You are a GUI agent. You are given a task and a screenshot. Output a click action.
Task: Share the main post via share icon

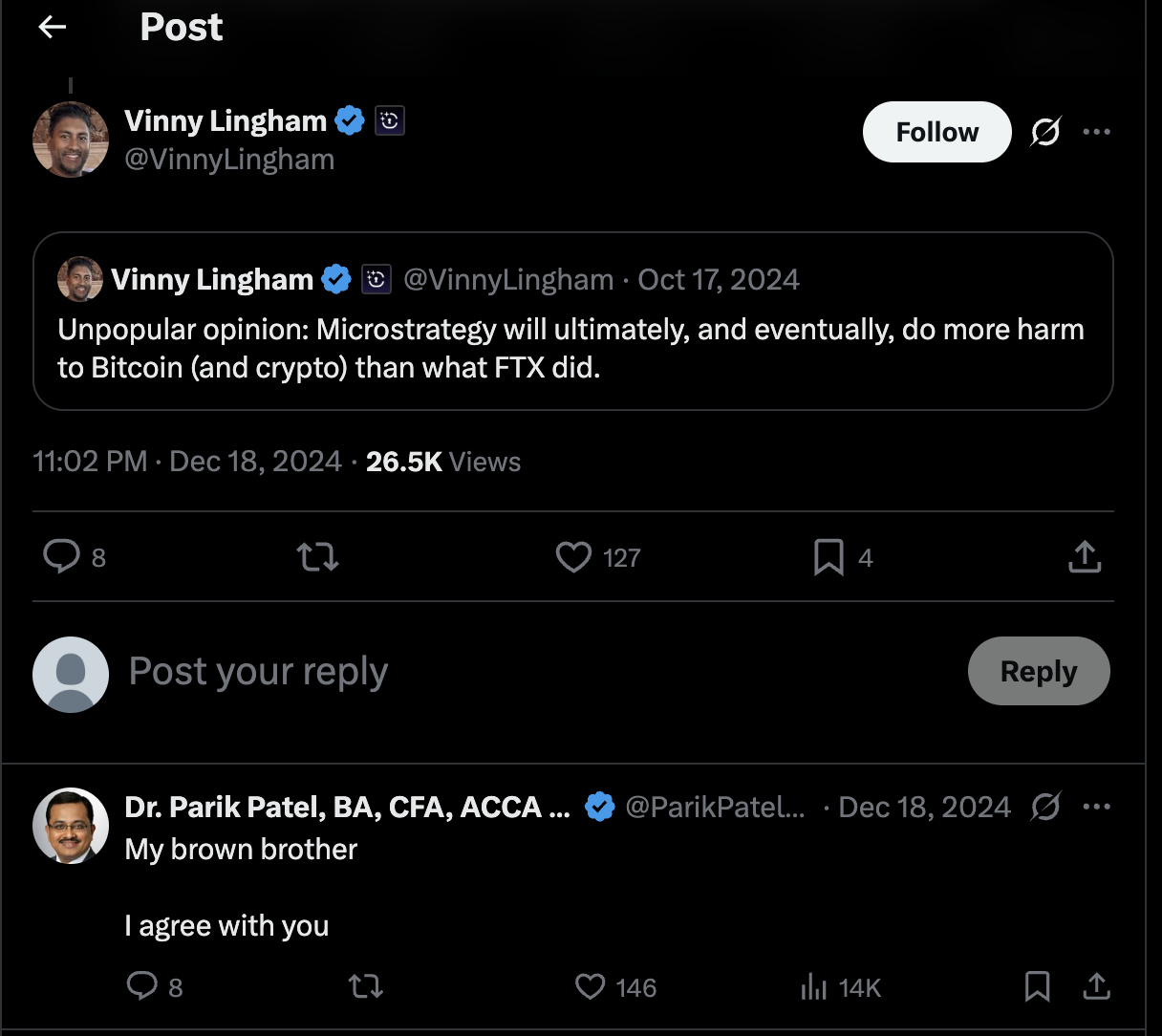1085,557
